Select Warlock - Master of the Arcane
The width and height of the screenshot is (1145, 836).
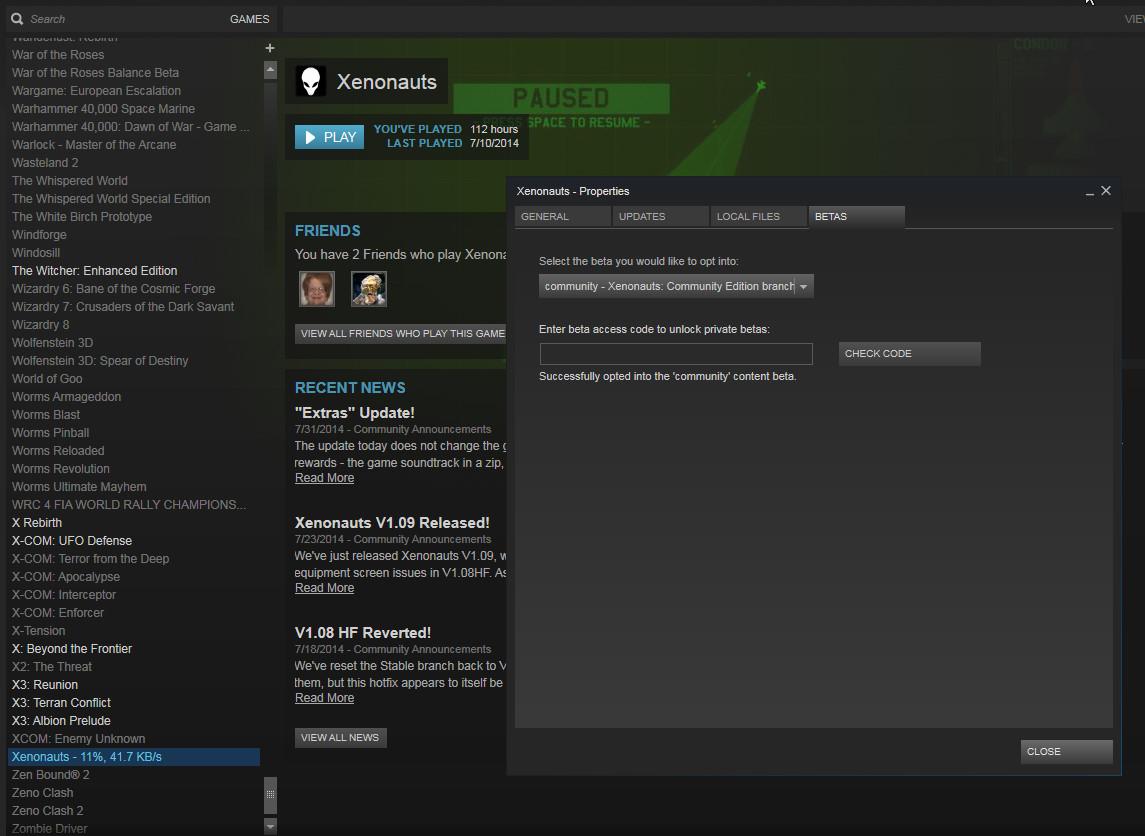tap(93, 145)
